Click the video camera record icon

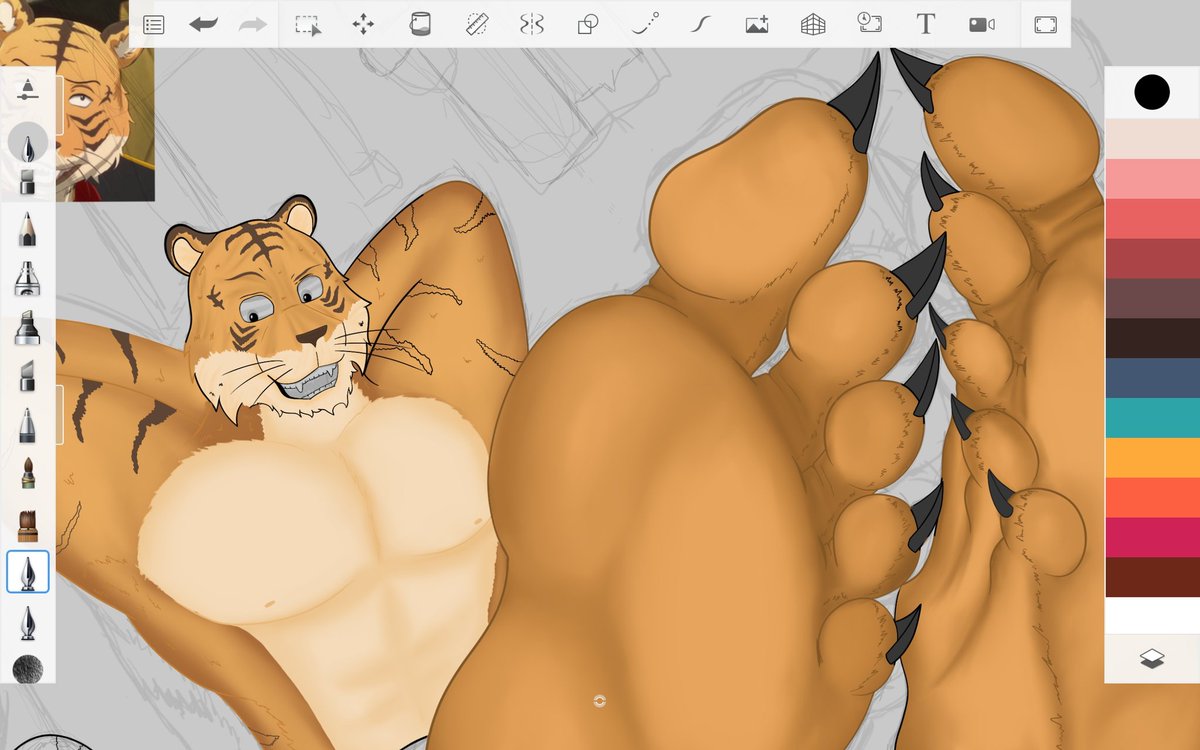tap(982, 25)
